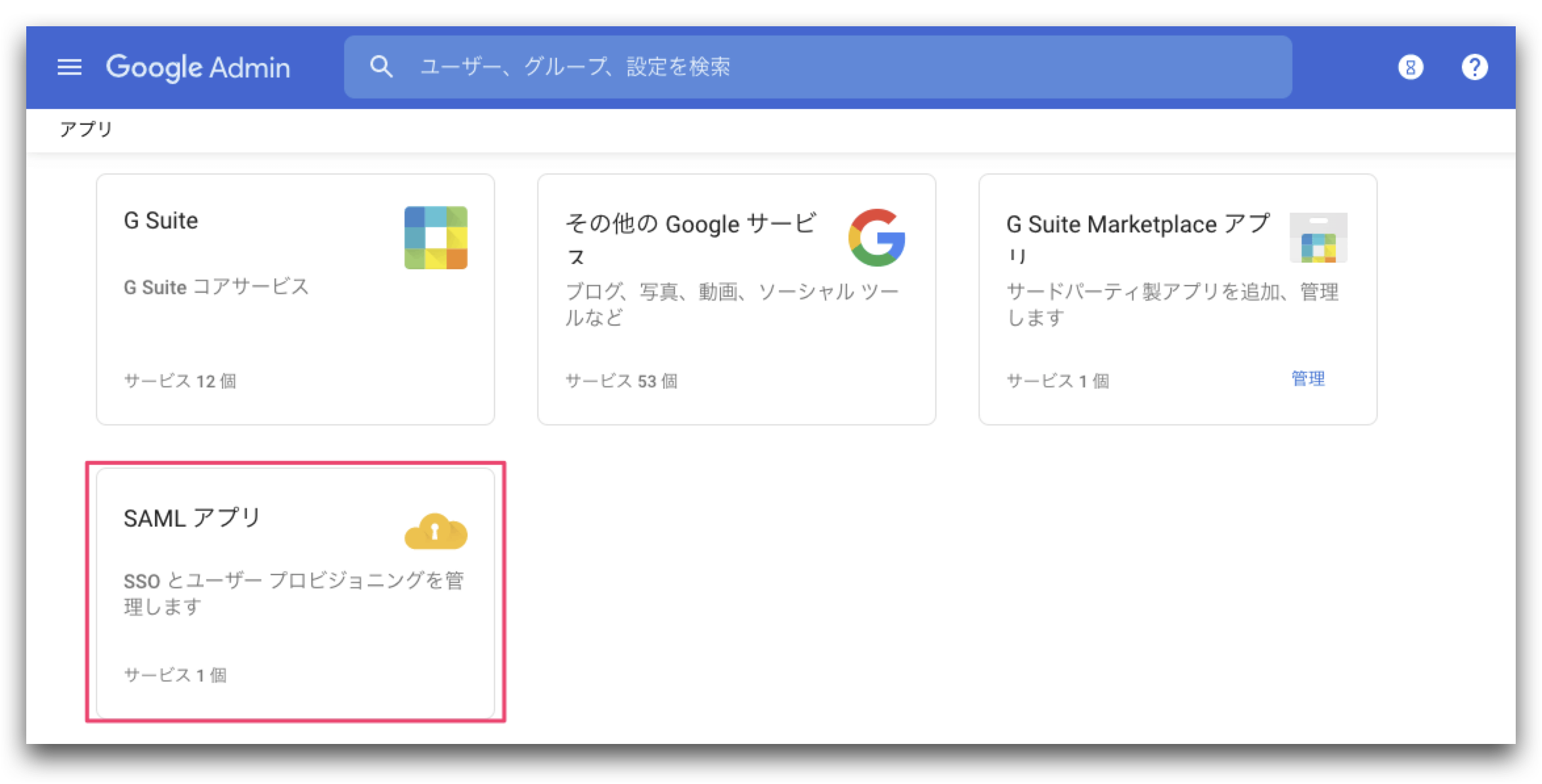Click the G Suite colorful grid icon
Image resolution: width=1542 pixels, height=784 pixels.
pos(436,238)
